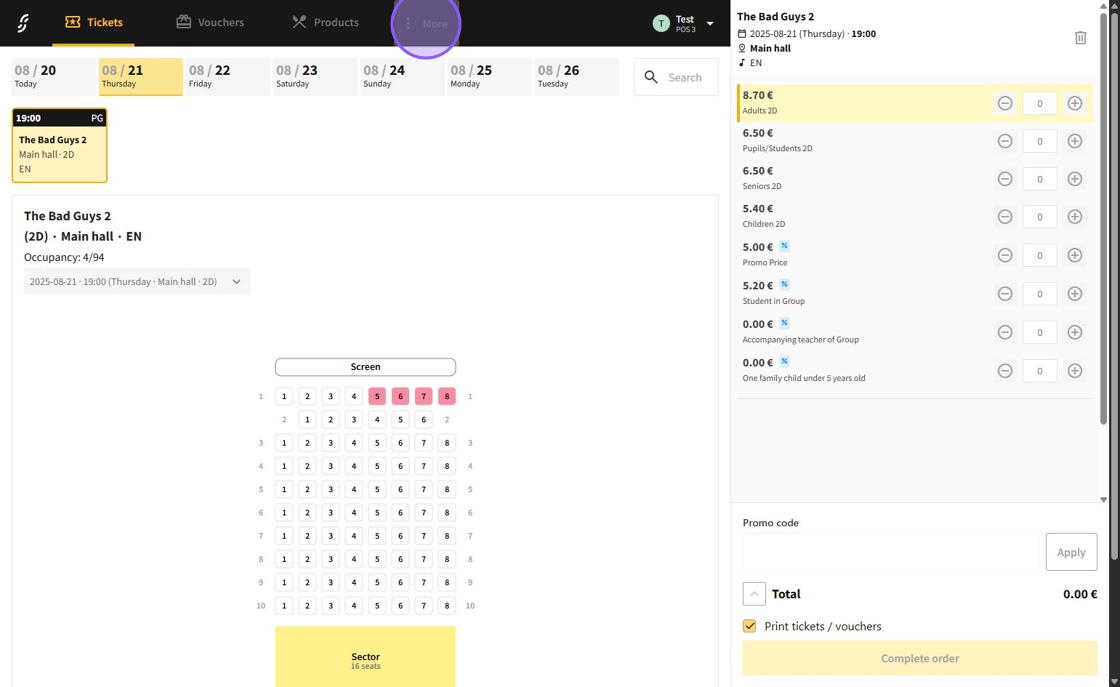Image resolution: width=1120 pixels, height=687 pixels.
Task: Switch to the Vouchers tab
Action: coord(210,22)
